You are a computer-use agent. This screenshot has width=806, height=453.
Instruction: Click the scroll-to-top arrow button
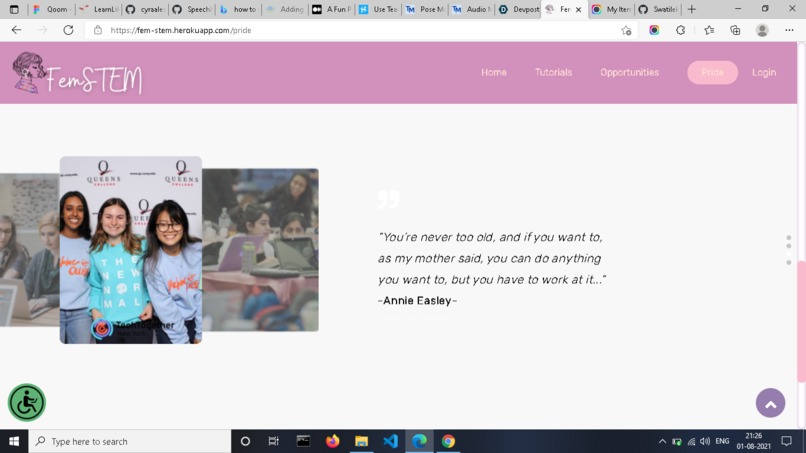770,403
